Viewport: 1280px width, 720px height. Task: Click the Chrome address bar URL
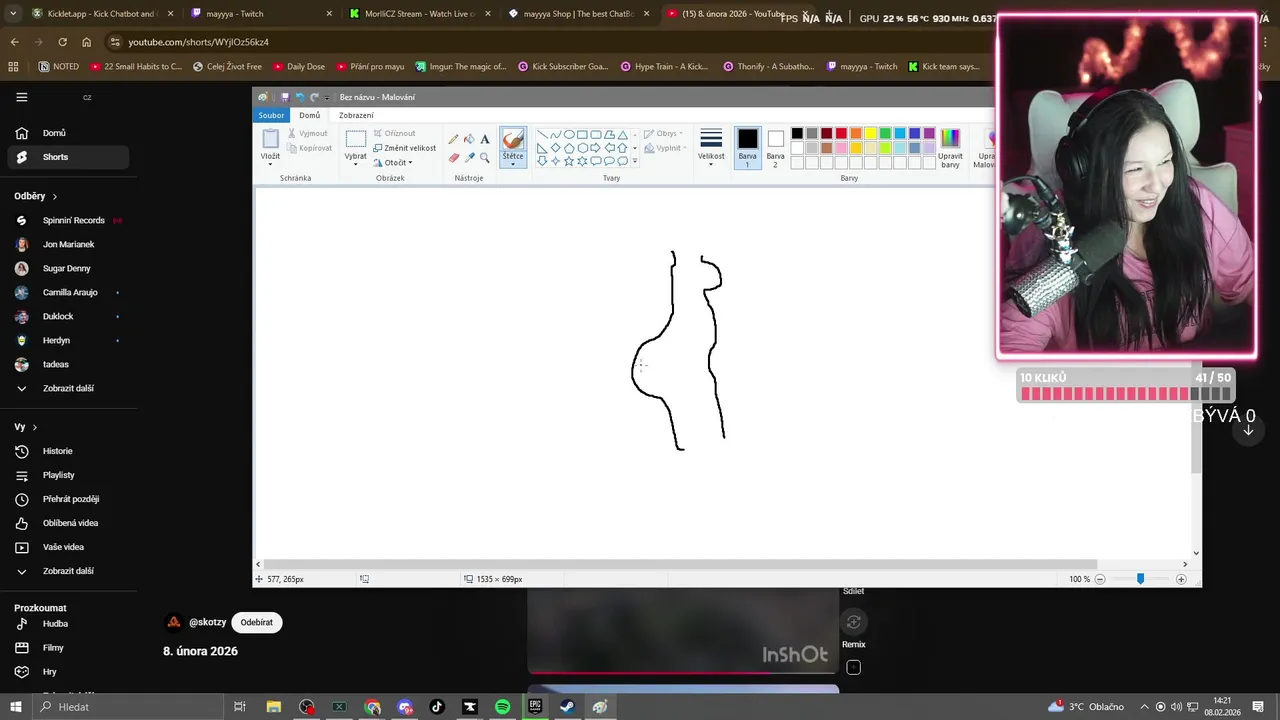point(198,42)
